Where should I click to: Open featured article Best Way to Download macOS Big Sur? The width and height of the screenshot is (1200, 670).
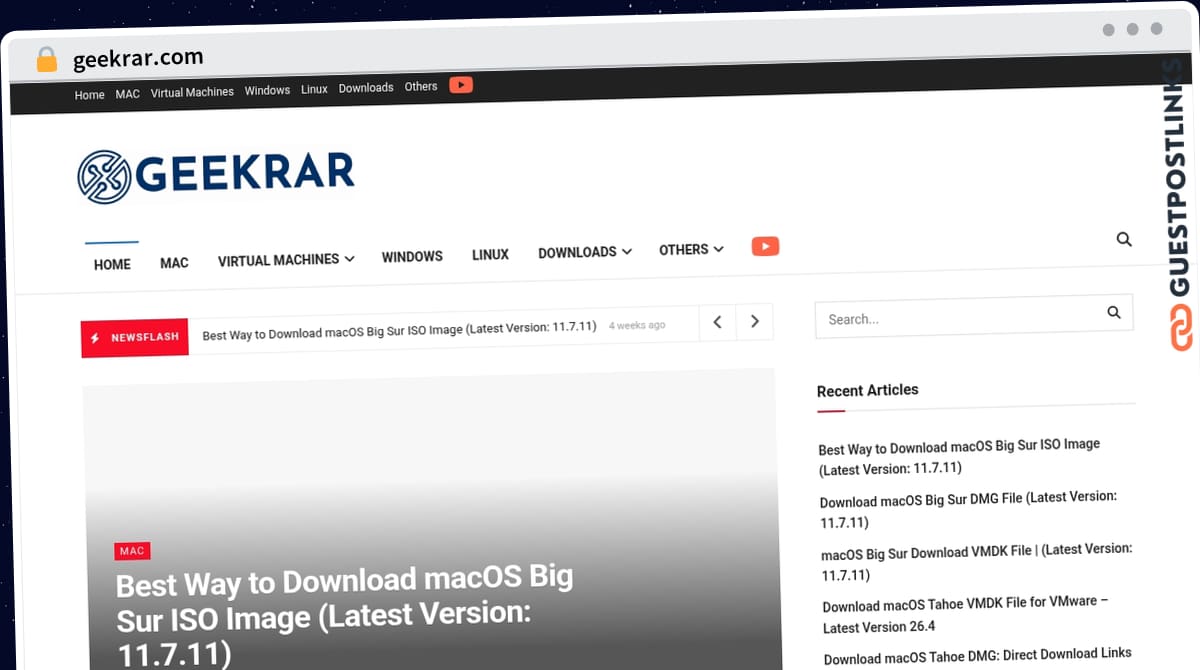(345, 617)
